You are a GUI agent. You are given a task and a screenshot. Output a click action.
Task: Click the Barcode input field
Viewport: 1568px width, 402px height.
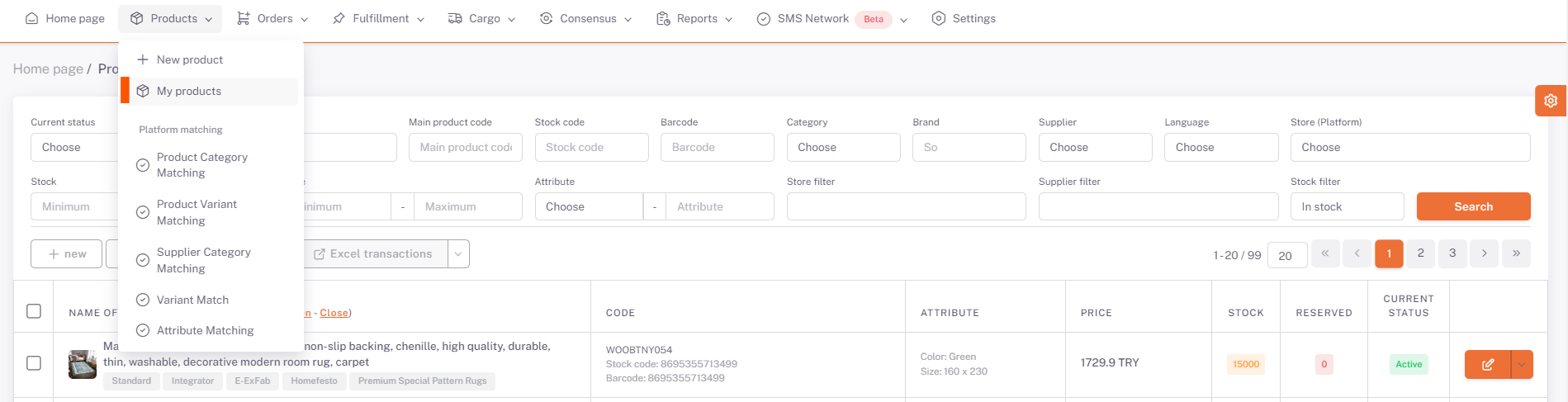[716, 148]
